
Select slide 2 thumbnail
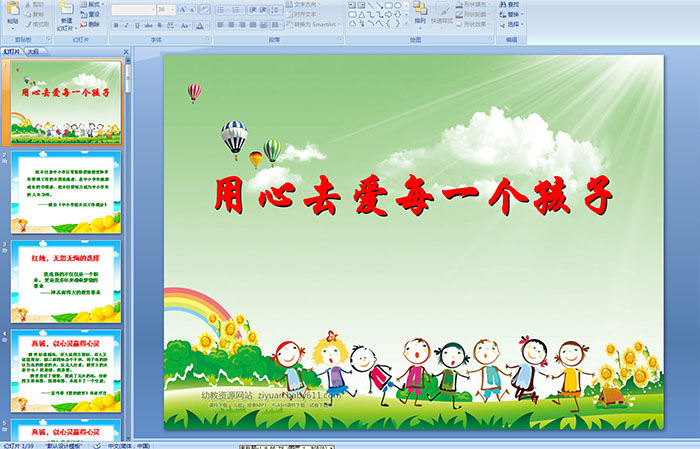tap(66, 192)
